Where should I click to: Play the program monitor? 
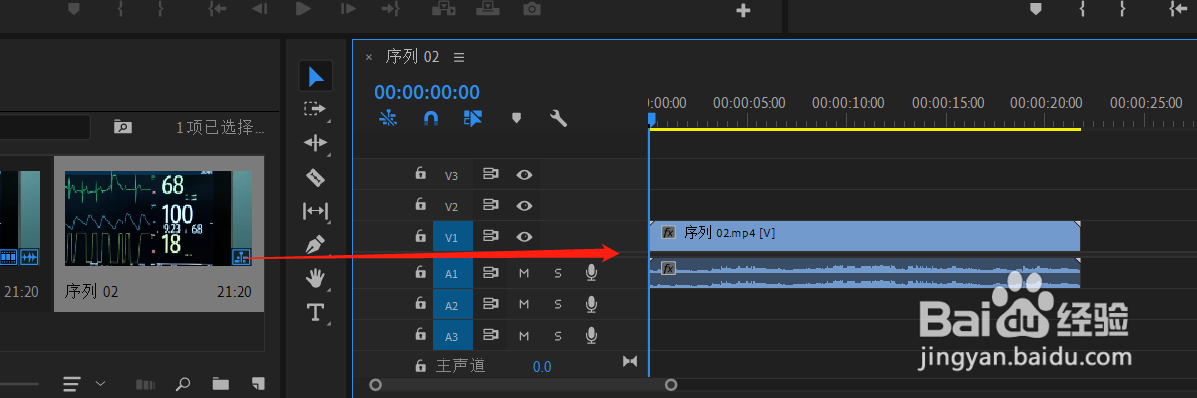(x=303, y=9)
